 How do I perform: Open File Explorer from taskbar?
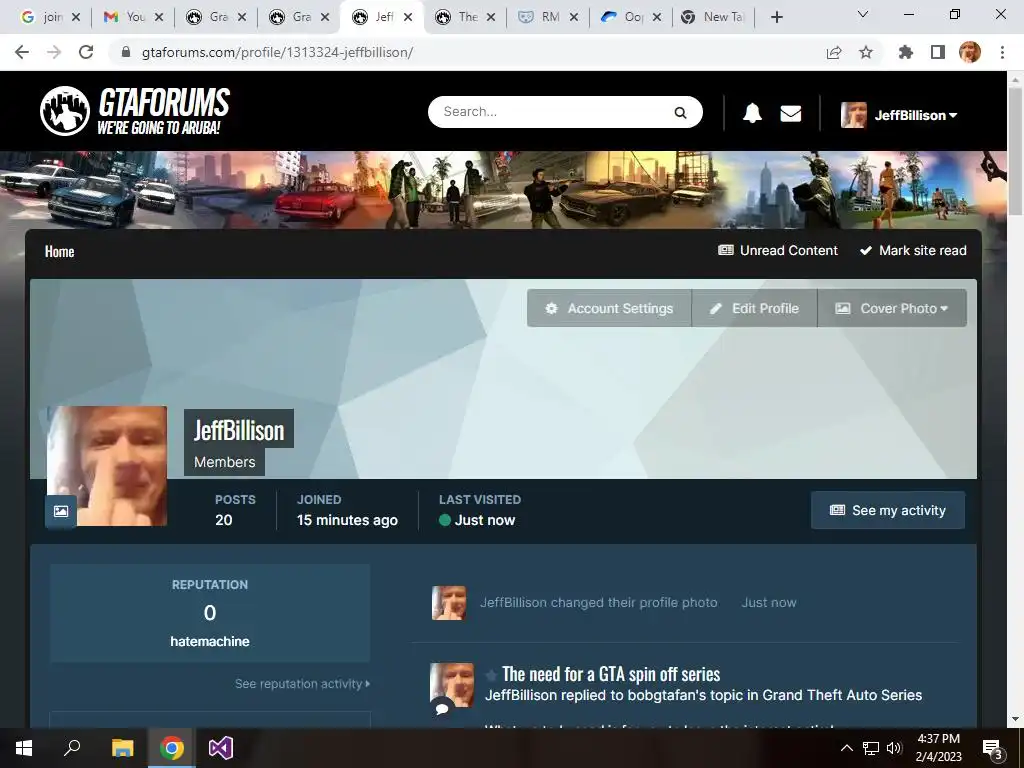coord(122,748)
